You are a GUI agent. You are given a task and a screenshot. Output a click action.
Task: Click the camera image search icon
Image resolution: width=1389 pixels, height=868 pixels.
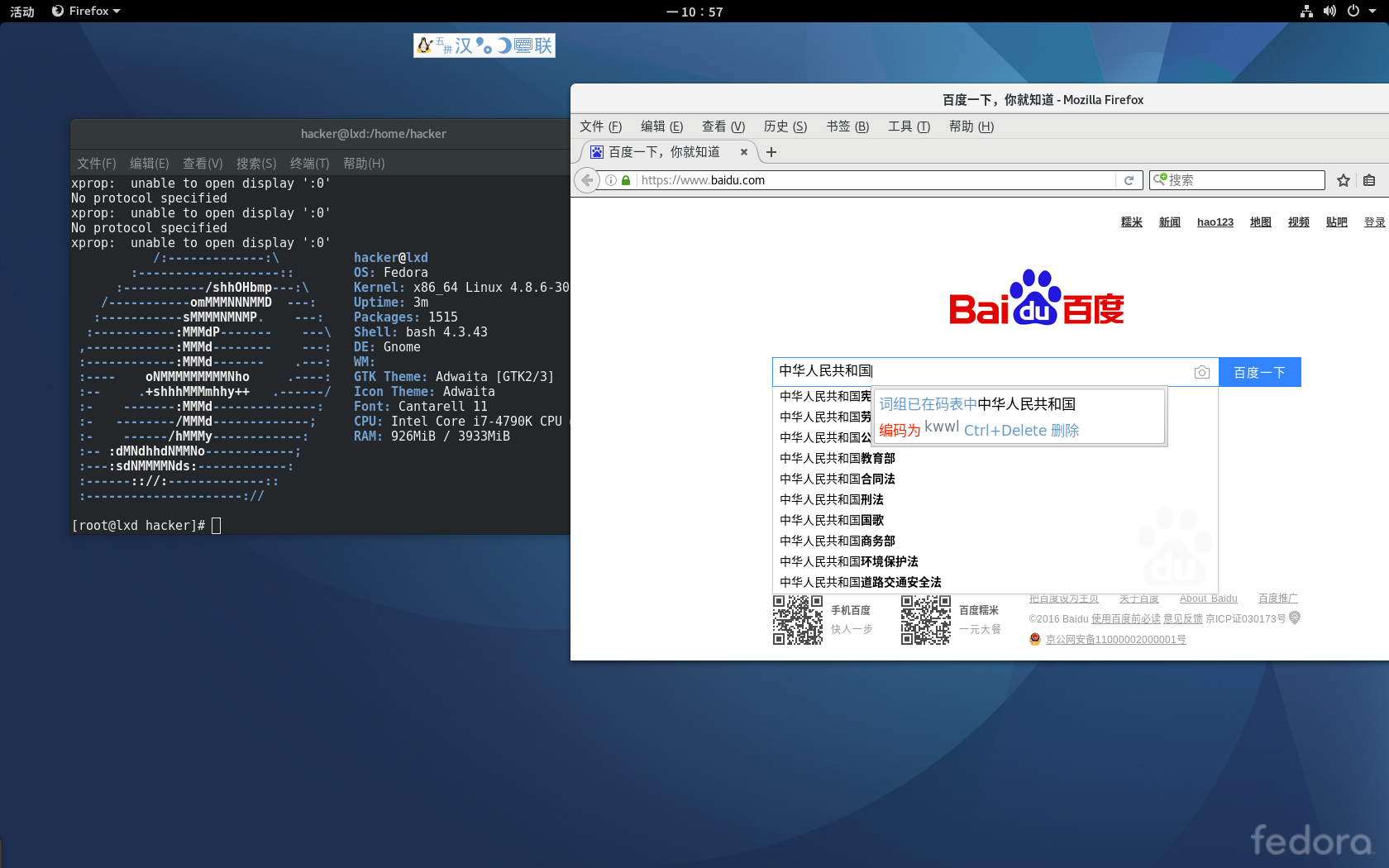click(x=1201, y=373)
